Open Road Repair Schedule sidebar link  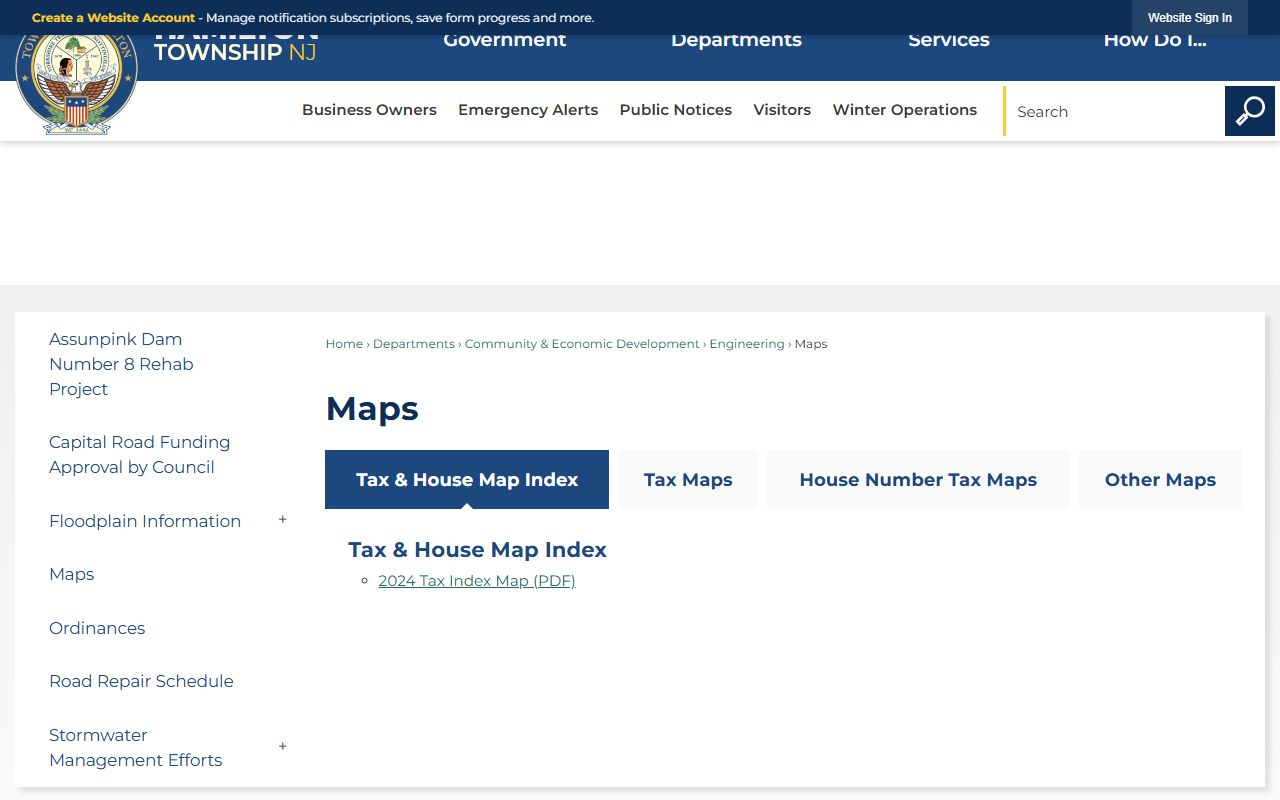141,681
